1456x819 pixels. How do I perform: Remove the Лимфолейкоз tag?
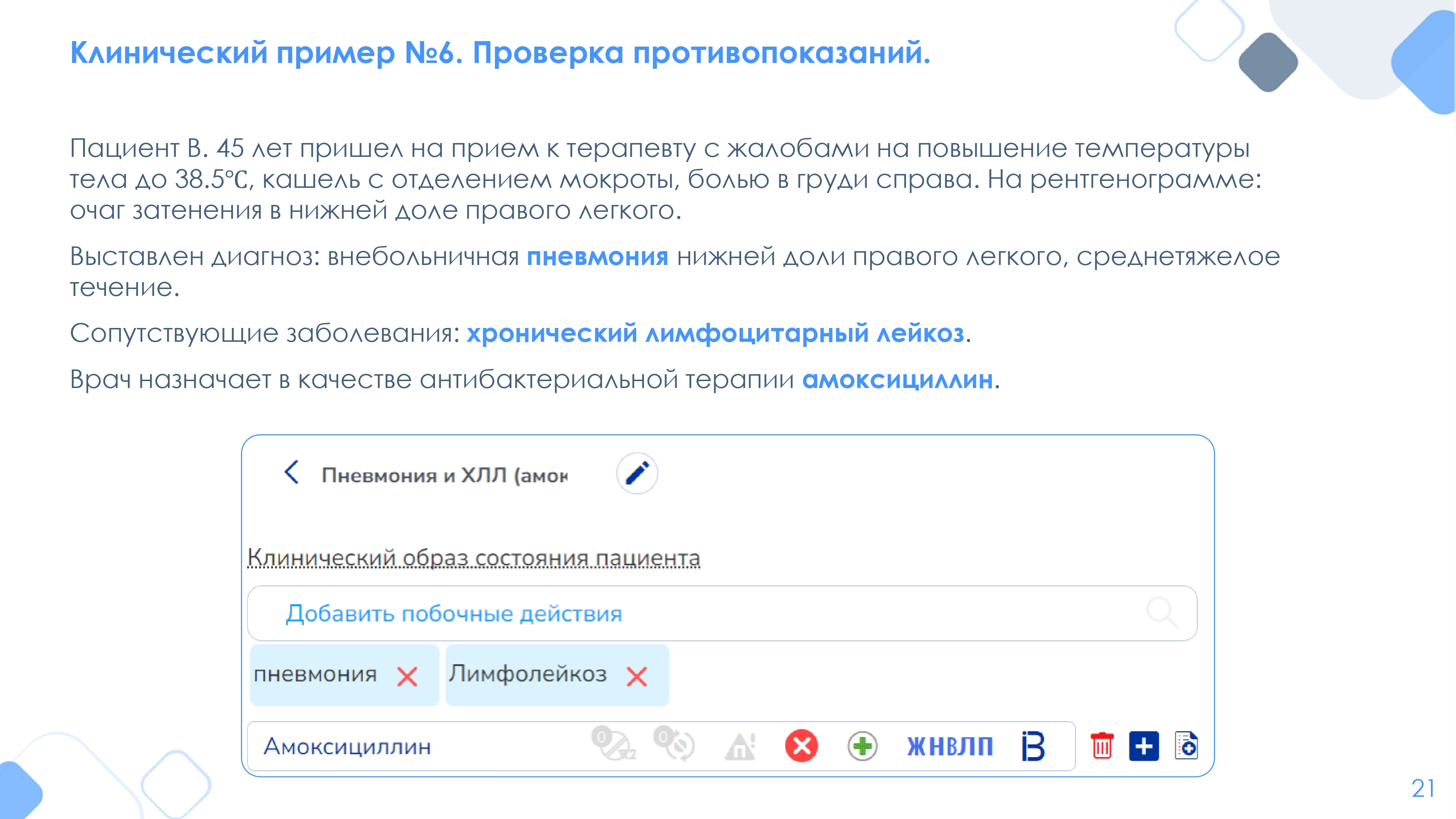click(637, 677)
